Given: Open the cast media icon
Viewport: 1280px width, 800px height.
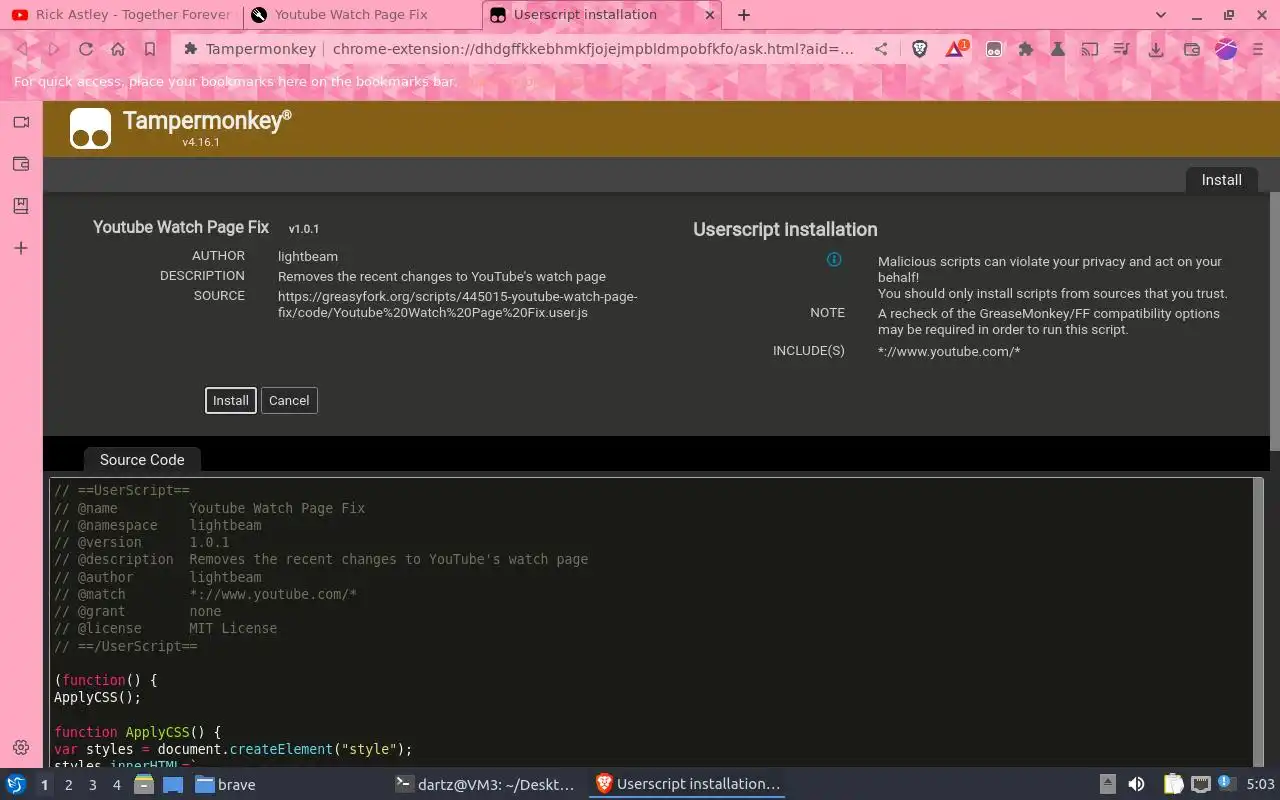Looking at the screenshot, I should coord(1091,49).
